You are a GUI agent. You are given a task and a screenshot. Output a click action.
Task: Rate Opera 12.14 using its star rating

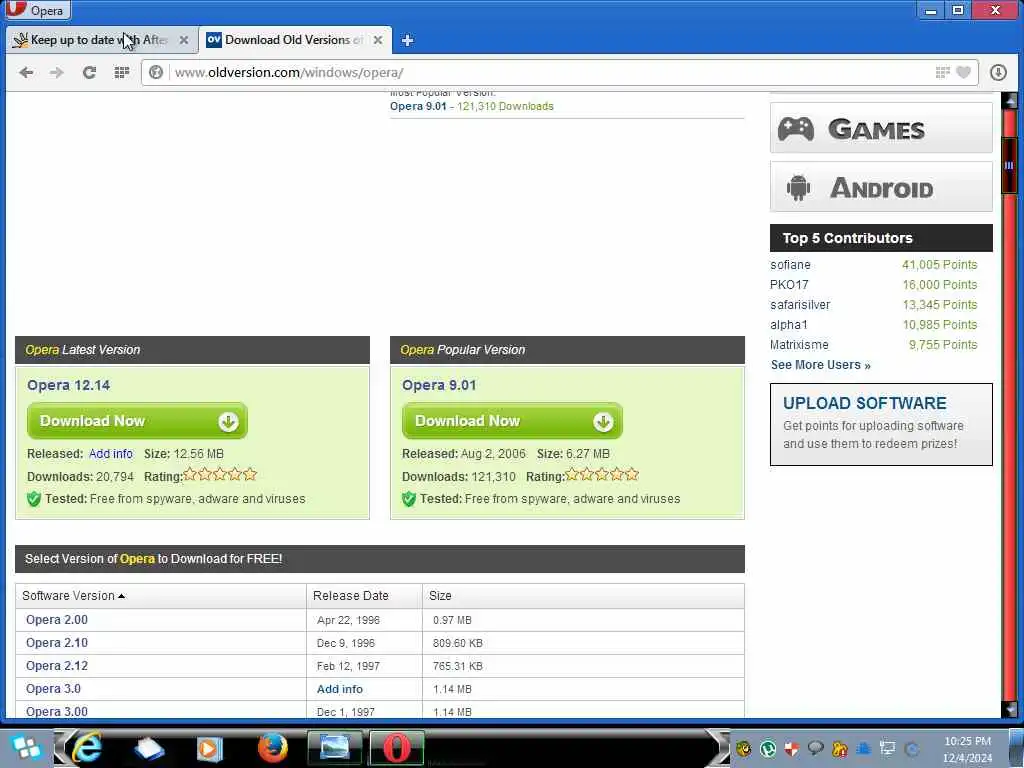pyautogui.click(x=220, y=475)
